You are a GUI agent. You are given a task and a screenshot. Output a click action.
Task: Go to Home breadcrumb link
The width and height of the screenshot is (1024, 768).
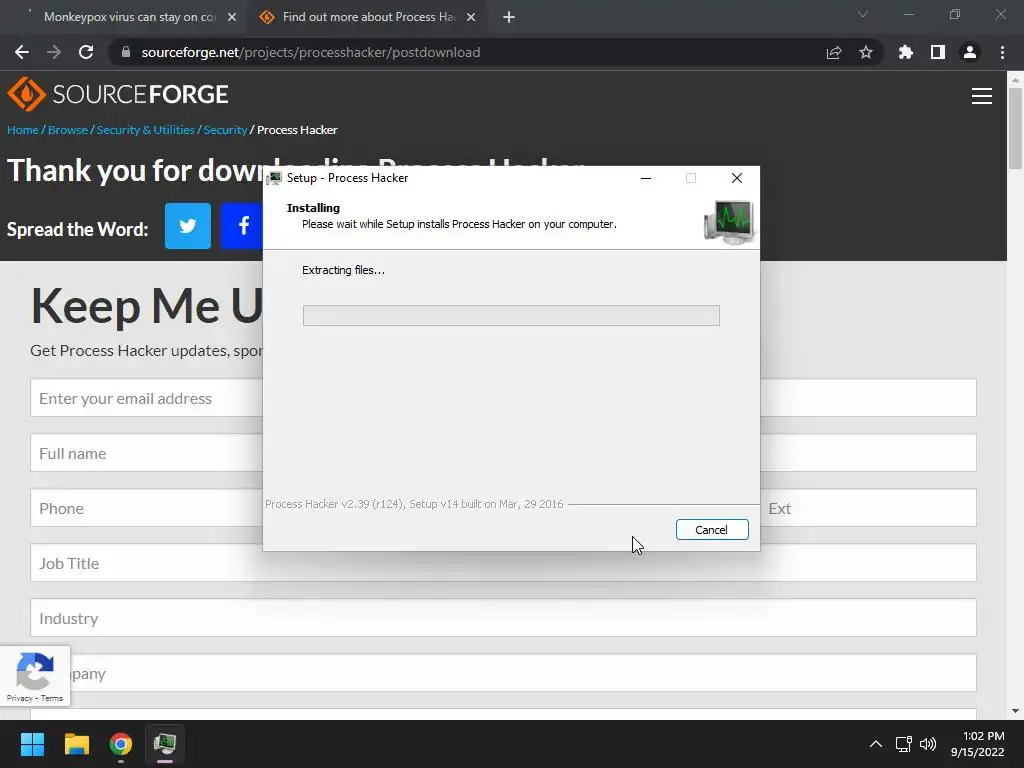click(x=23, y=130)
